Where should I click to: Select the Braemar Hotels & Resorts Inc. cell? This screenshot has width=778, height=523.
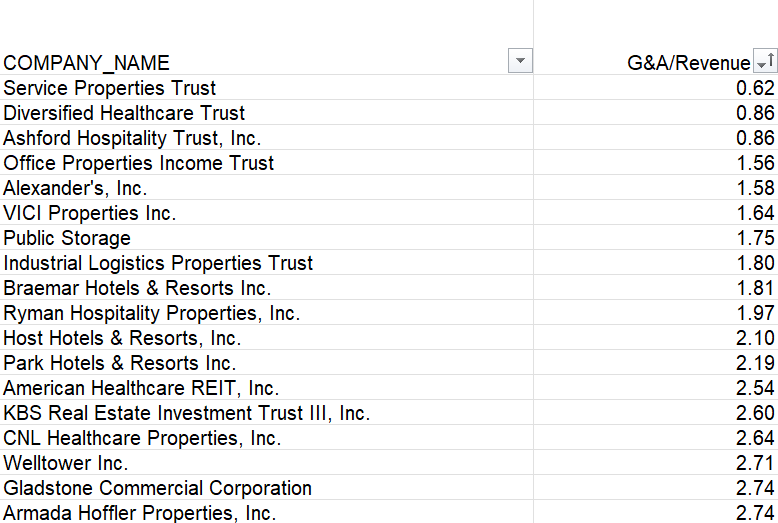137,288
